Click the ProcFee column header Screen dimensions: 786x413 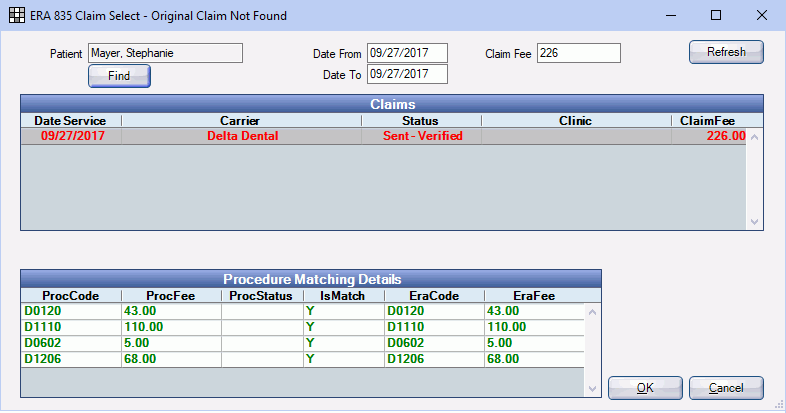pos(171,296)
